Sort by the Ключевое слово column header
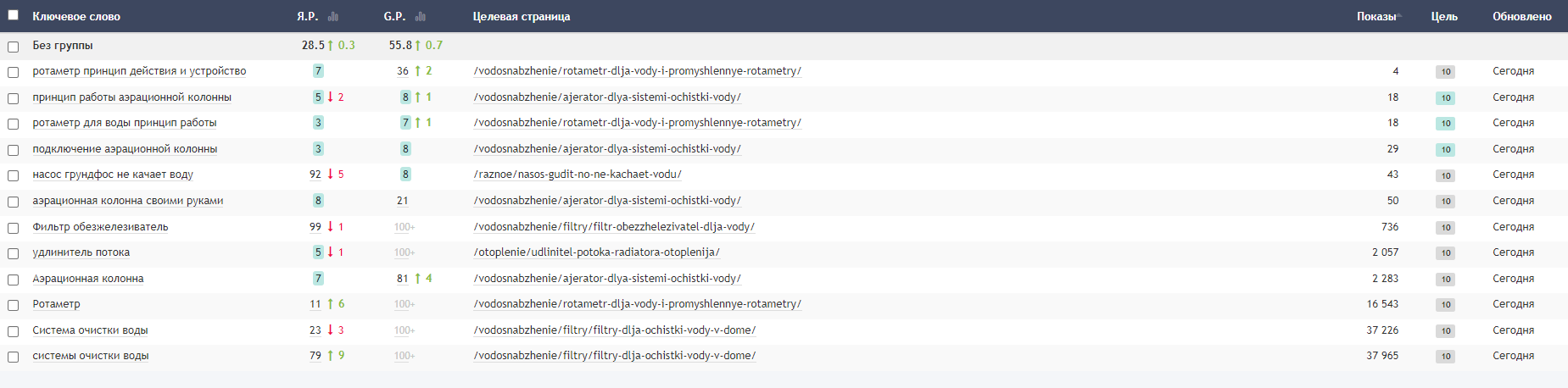 (x=76, y=16)
